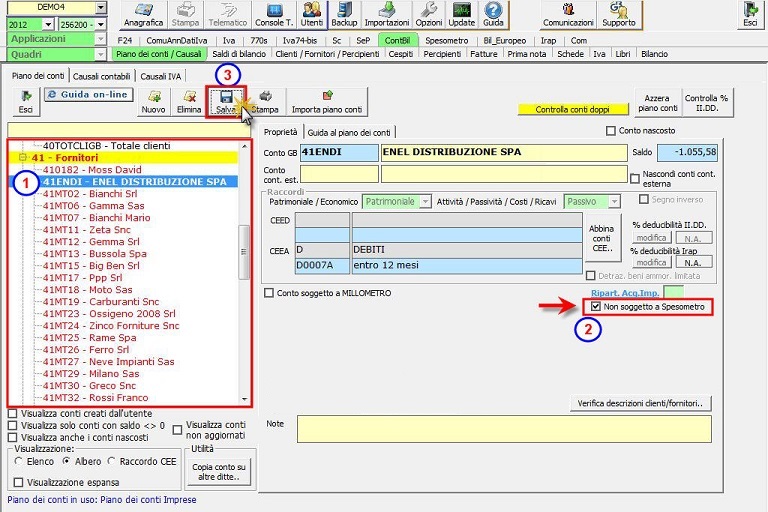The width and height of the screenshot is (768, 512).
Task: Click the Update icon
Action: point(461,15)
